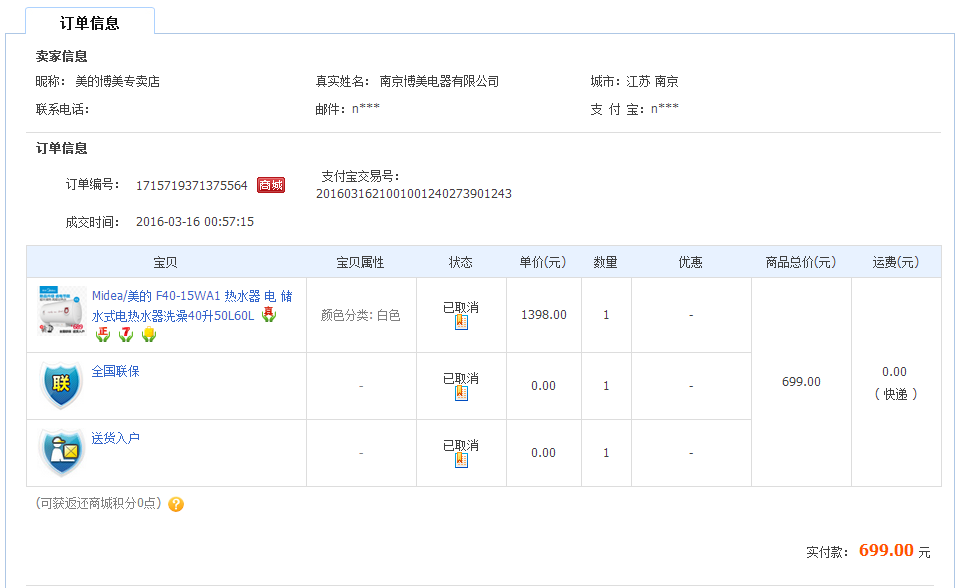This screenshot has width=955, height=588.
Task: Click the 卖家信息 section heading
Action: click(62, 56)
